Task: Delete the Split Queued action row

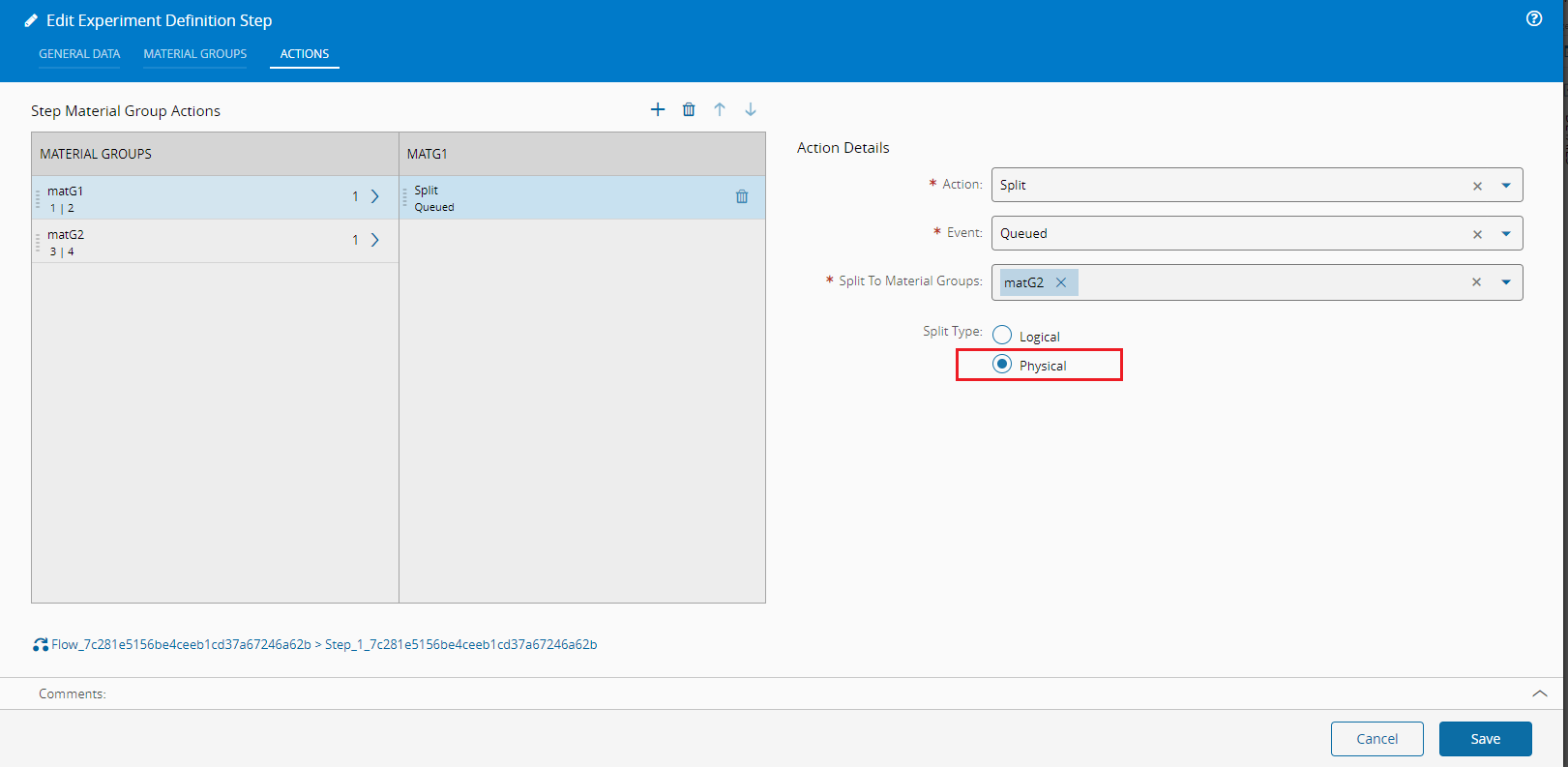Action: (742, 196)
